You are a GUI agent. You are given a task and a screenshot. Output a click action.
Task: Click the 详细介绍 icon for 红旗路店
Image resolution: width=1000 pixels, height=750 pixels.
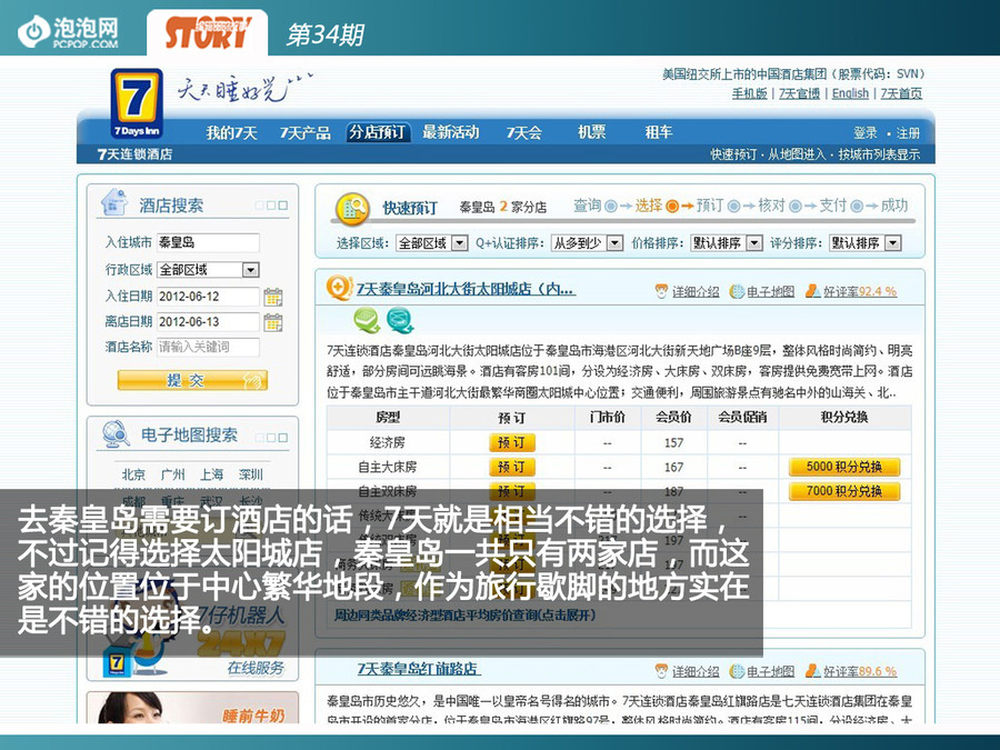[x=662, y=671]
